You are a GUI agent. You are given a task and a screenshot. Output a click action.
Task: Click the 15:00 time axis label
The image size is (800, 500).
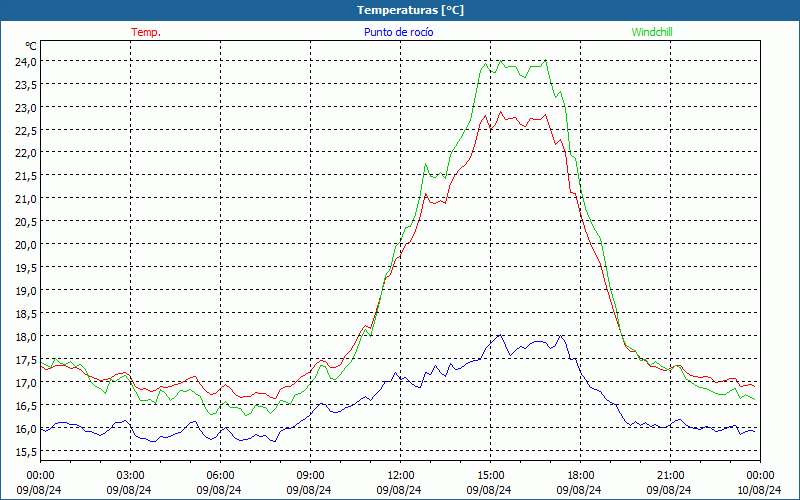coord(490,475)
